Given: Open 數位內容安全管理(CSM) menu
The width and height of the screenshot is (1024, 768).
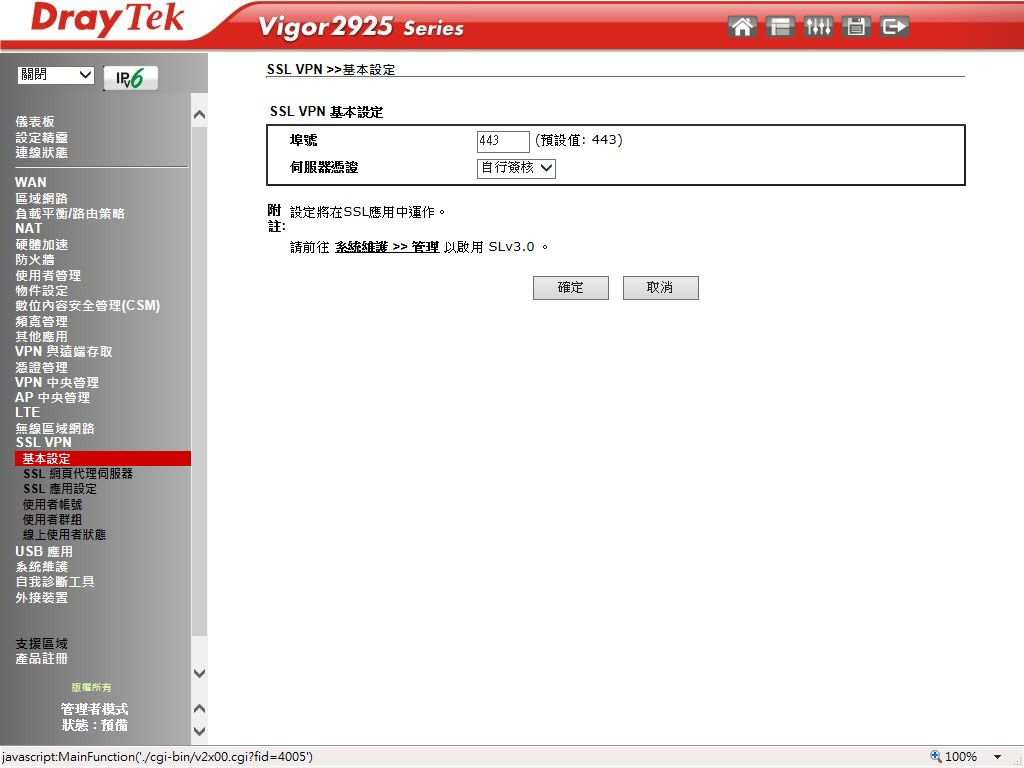Looking at the screenshot, I should (x=88, y=306).
